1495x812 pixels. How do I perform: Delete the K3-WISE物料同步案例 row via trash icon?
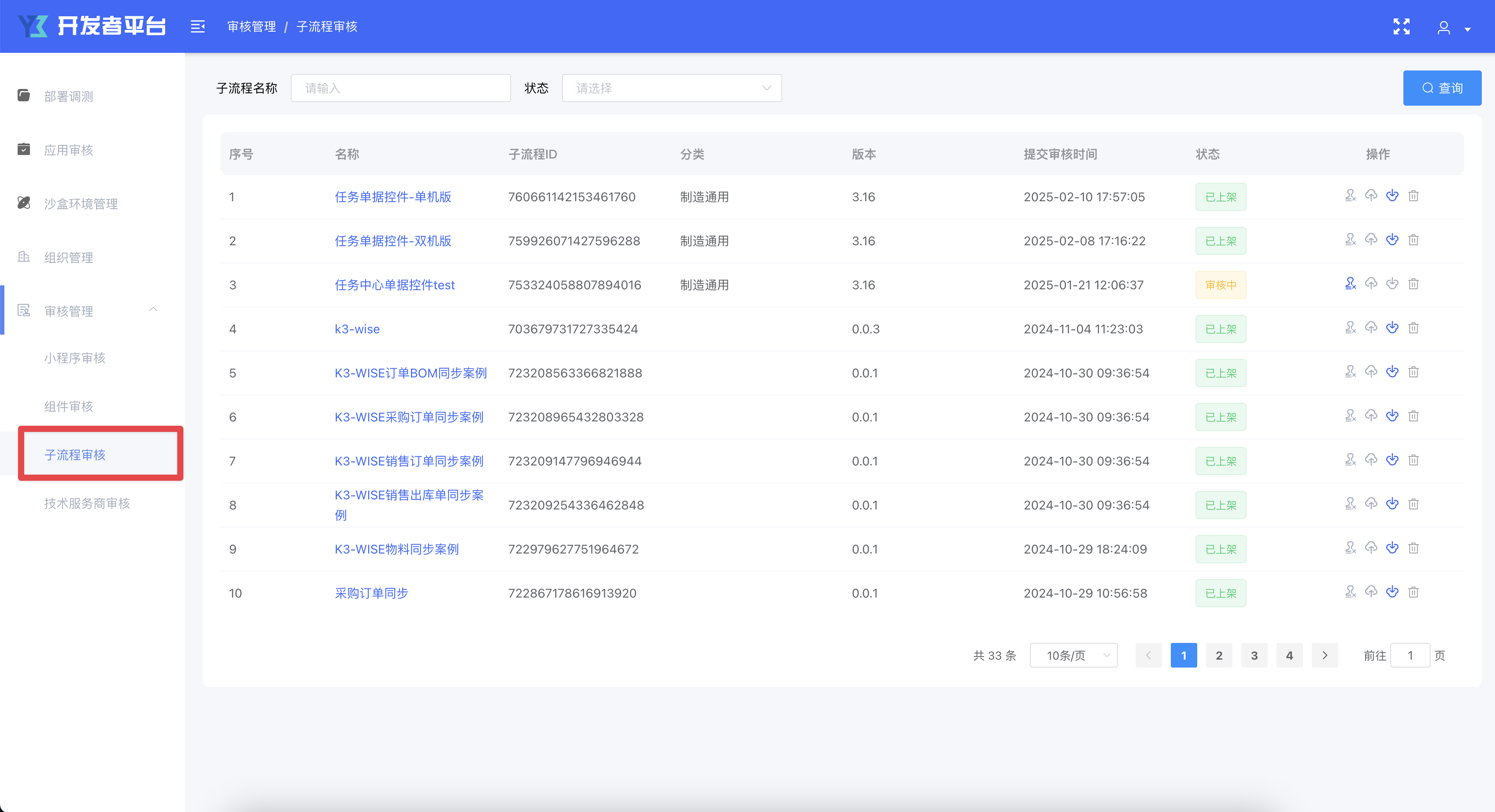[1413, 548]
